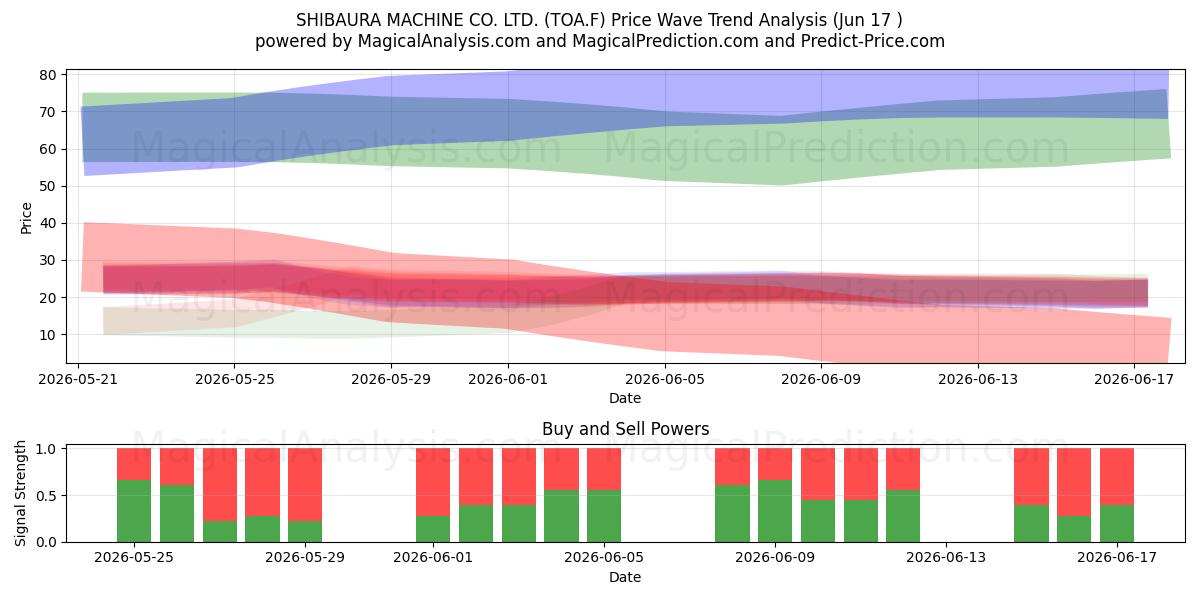
Task: Click the 2026-06-05 date under the powers chart
Action: 604,558
